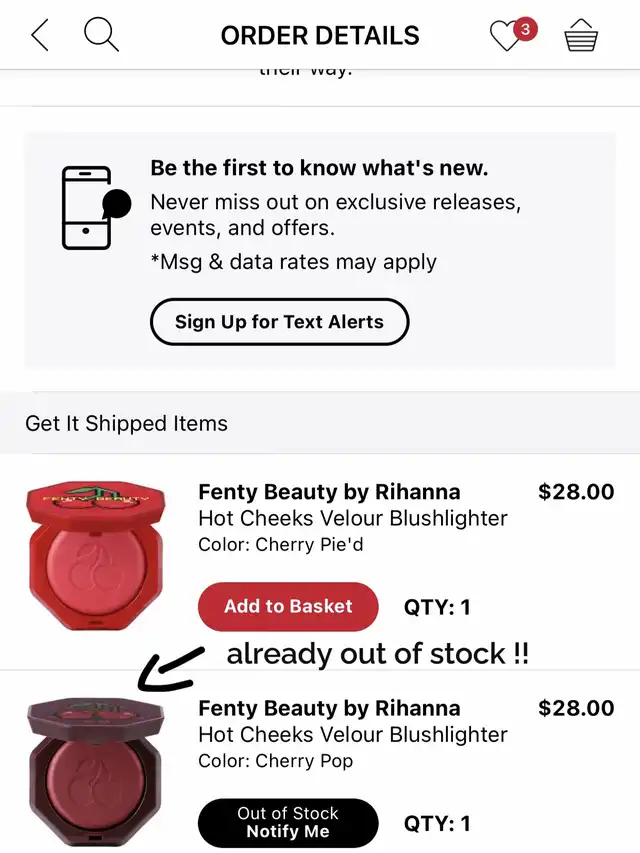Open the Loves heart icon
This screenshot has height=853, width=640.
506,38
